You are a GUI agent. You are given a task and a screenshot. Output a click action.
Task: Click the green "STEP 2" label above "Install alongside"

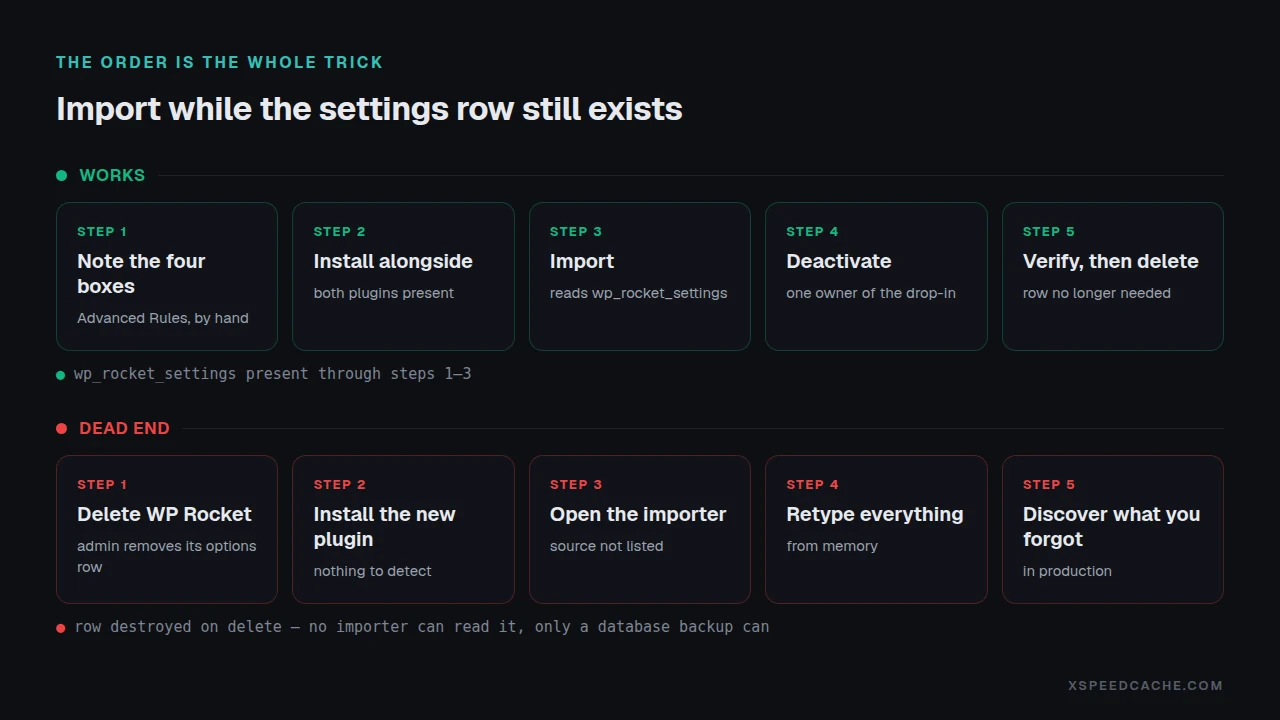(x=340, y=231)
